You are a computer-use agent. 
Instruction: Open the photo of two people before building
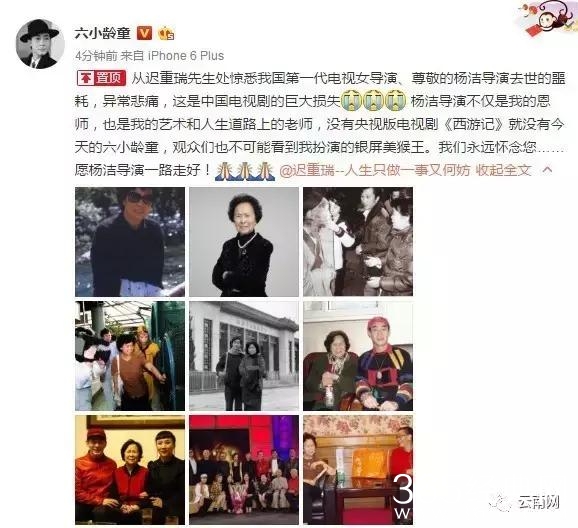coord(244,356)
